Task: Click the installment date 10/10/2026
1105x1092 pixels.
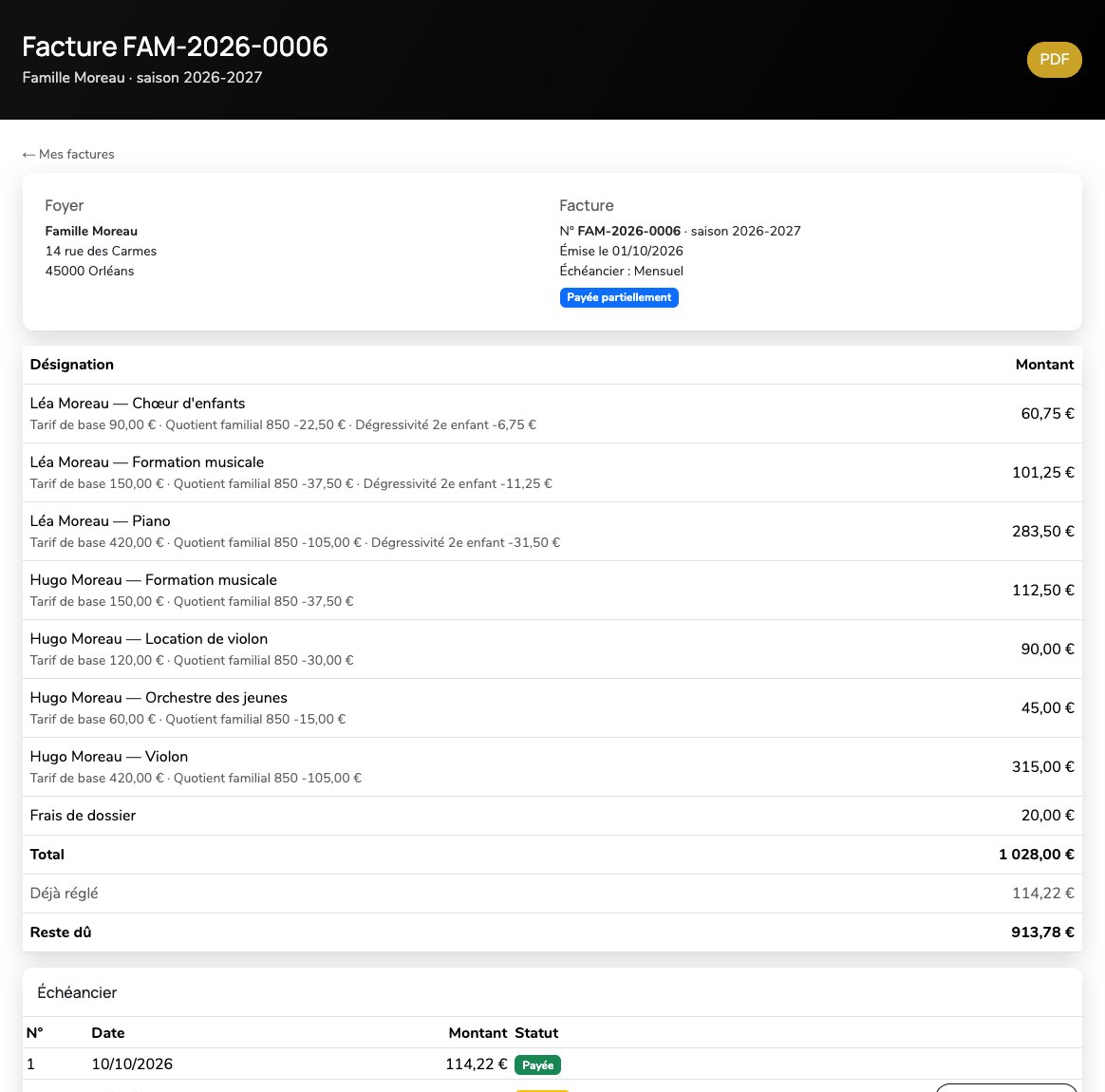Action: [x=132, y=1064]
